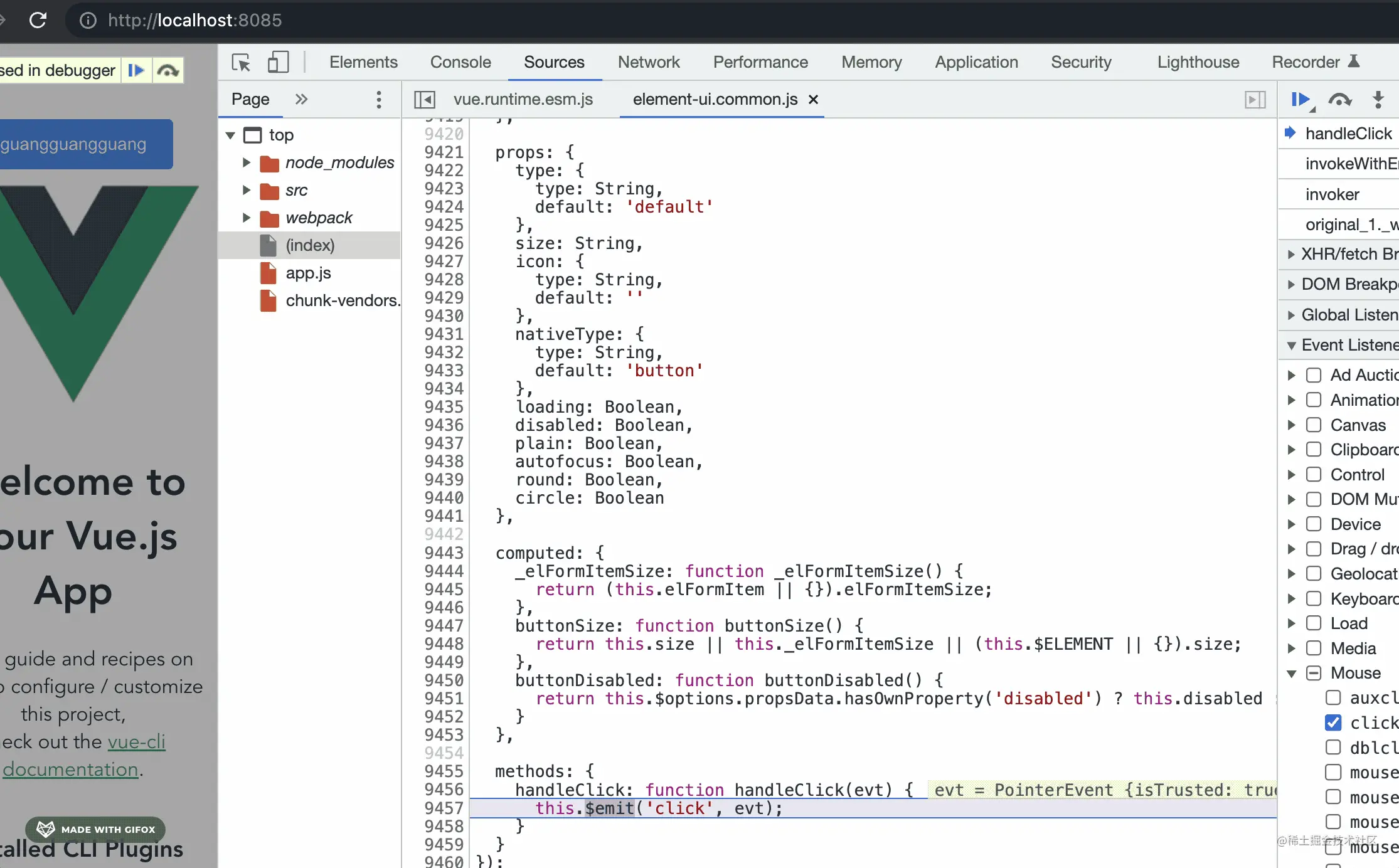
Task: Uncheck the click event listener breakpoint
Action: [x=1333, y=722]
